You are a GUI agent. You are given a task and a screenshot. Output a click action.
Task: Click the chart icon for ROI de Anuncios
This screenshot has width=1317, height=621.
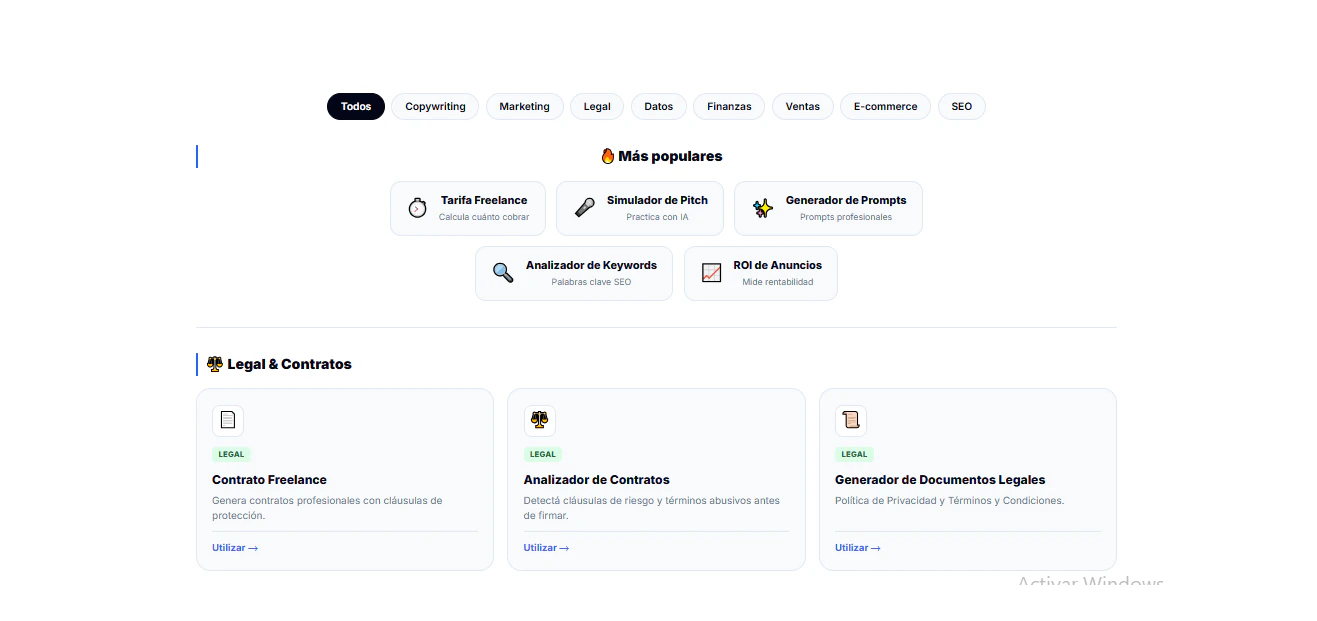[711, 273]
